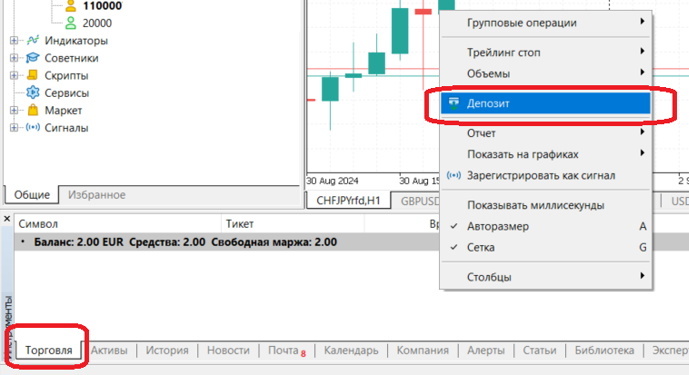689x375 pixels.
Task: Open the Почта tab
Action: (286, 350)
